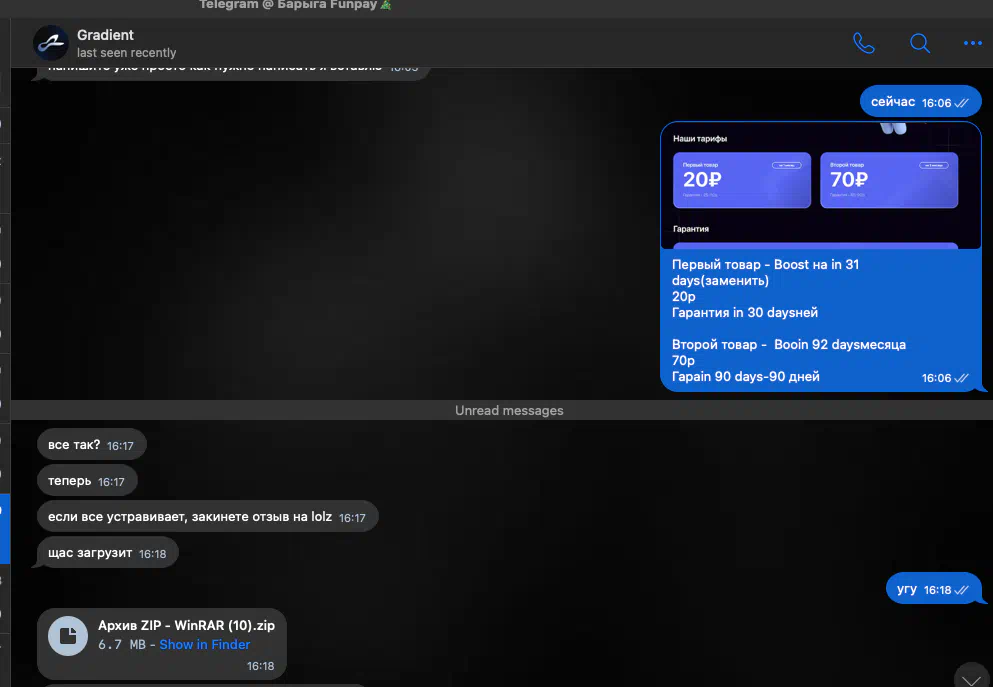Click the Unread messages divider bar

(x=508, y=410)
